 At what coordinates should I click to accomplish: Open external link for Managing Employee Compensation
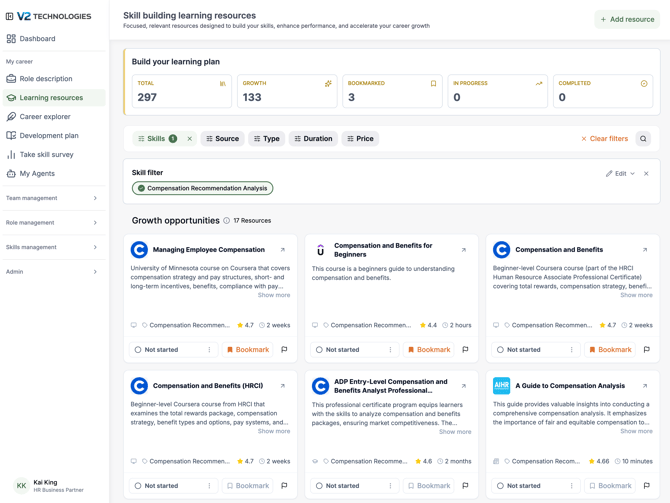coord(282,250)
